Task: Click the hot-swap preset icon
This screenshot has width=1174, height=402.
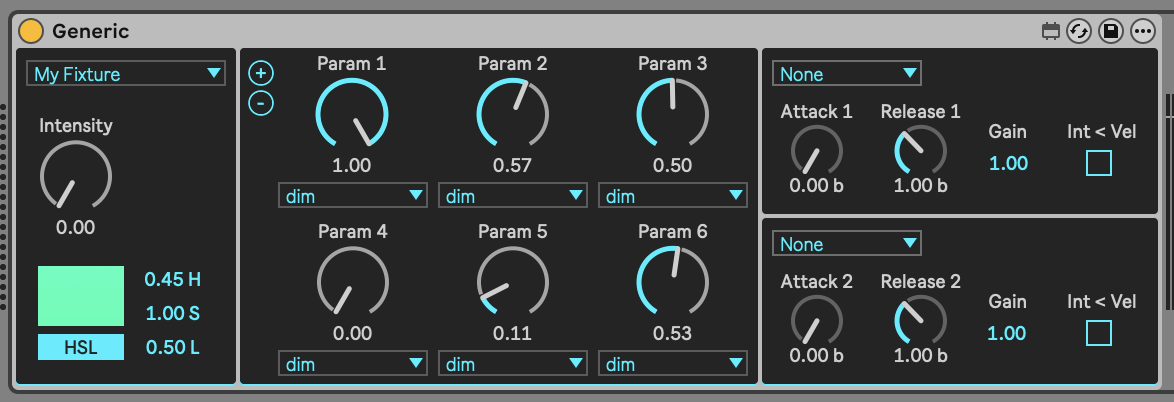Action: click(x=1079, y=31)
